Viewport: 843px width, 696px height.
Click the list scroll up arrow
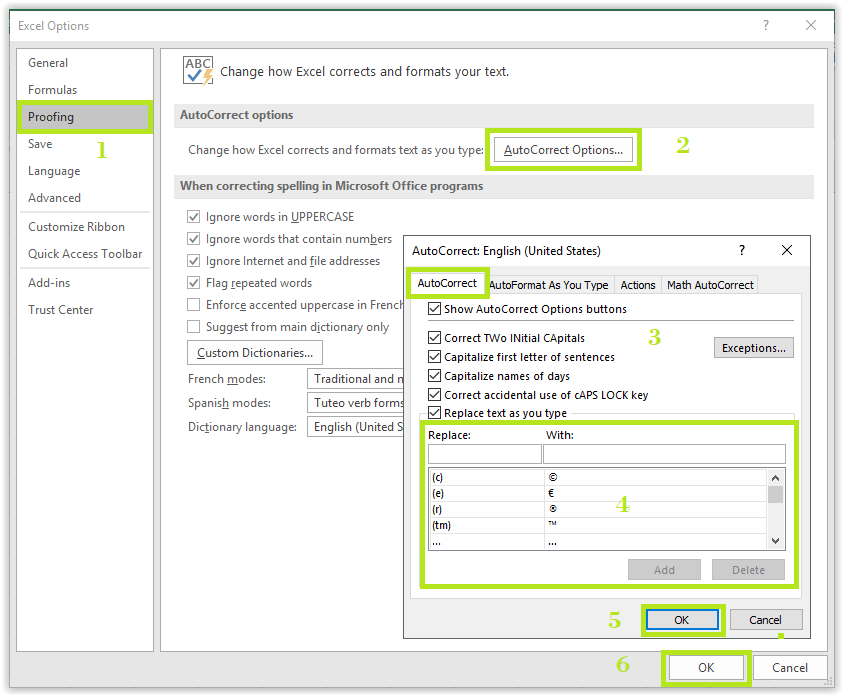click(775, 478)
